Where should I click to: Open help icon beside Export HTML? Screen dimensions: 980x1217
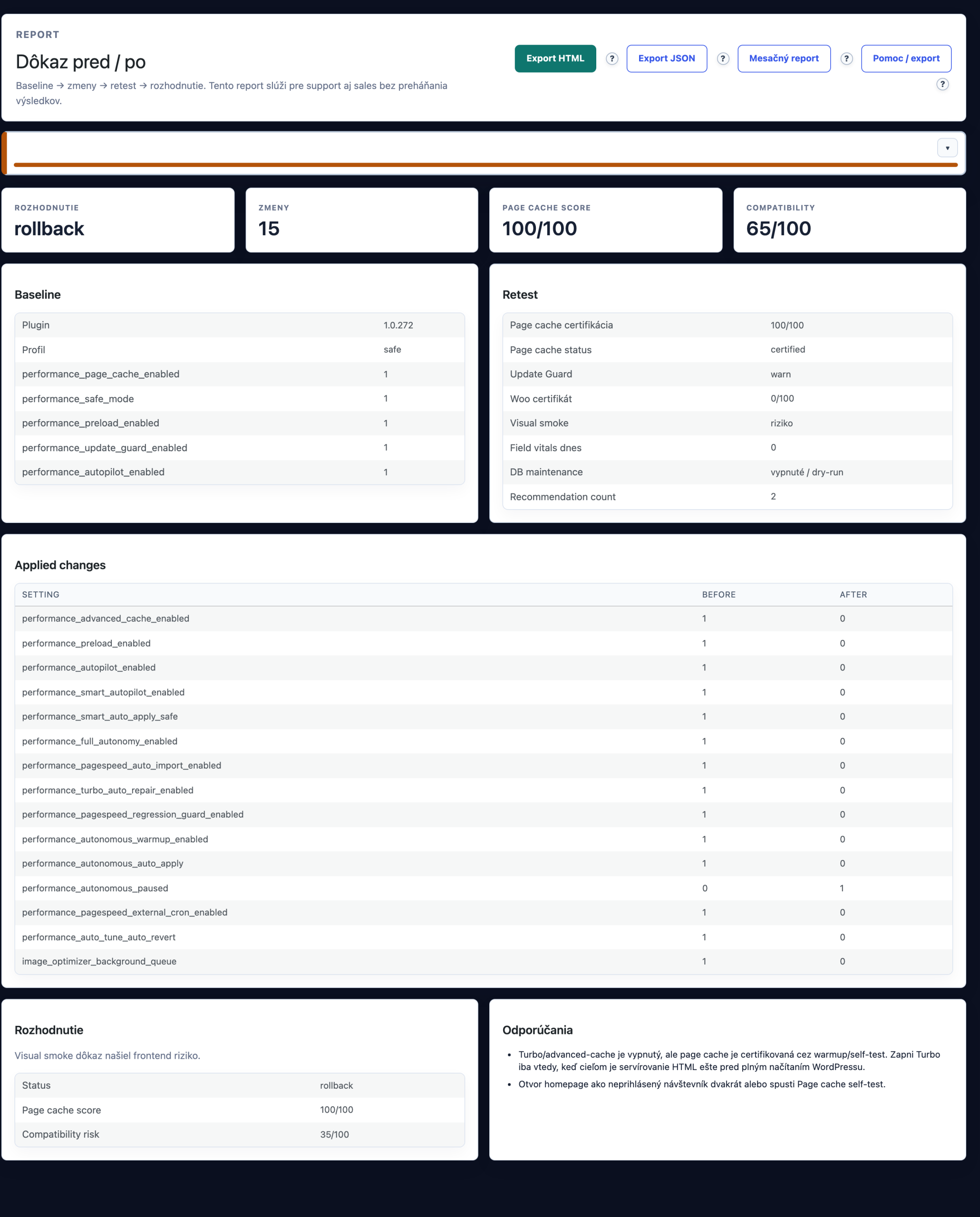click(x=611, y=58)
